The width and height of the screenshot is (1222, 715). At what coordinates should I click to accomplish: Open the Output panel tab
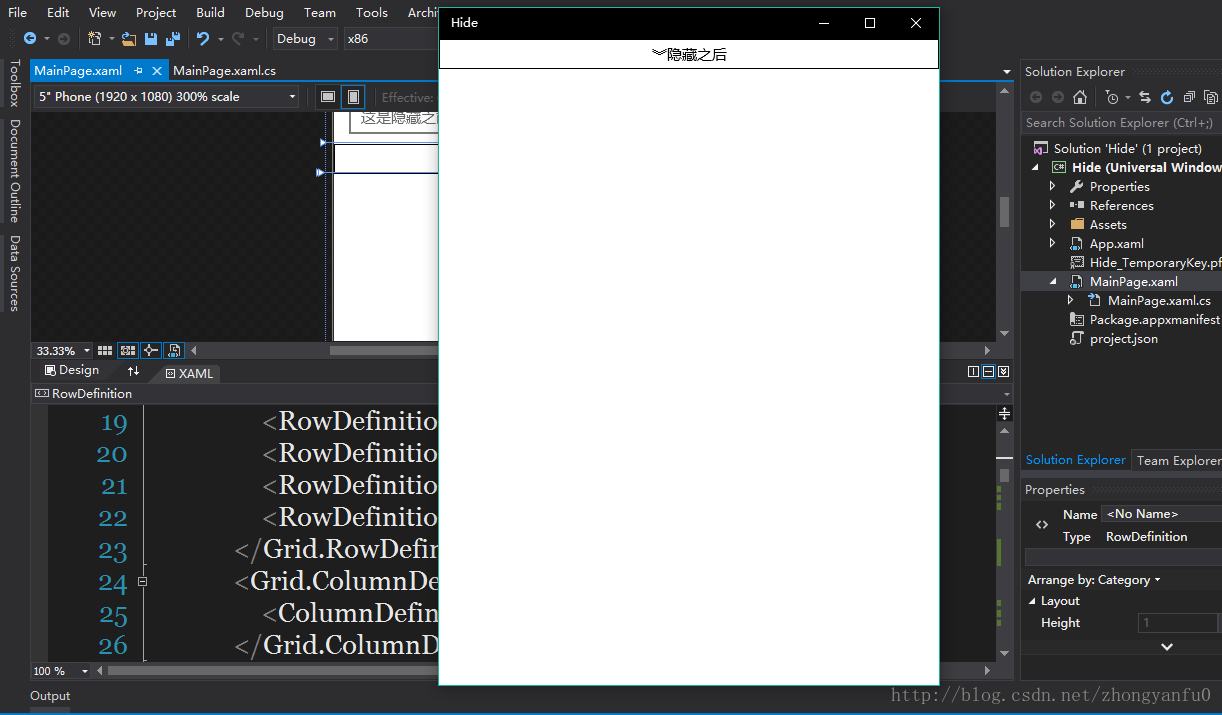[50, 696]
